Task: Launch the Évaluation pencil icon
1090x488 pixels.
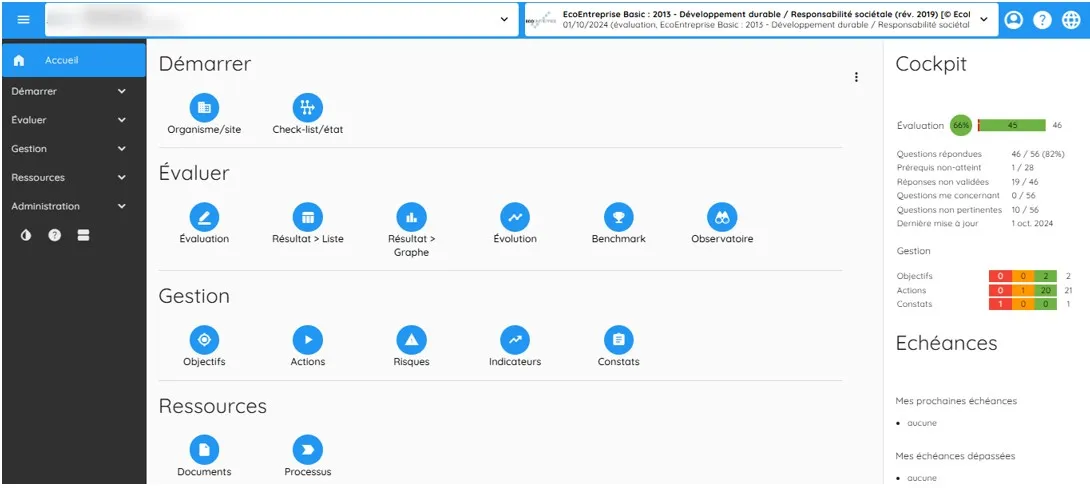Action: tap(204, 217)
